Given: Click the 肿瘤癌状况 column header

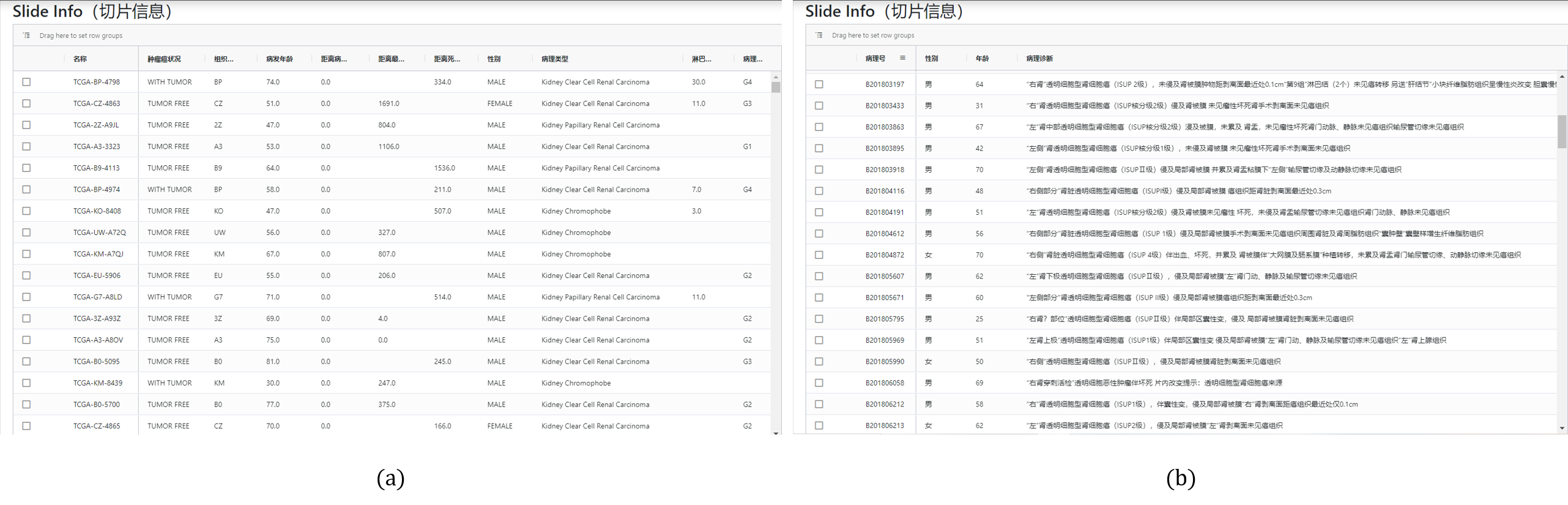Looking at the screenshot, I should (x=164, y=59).
